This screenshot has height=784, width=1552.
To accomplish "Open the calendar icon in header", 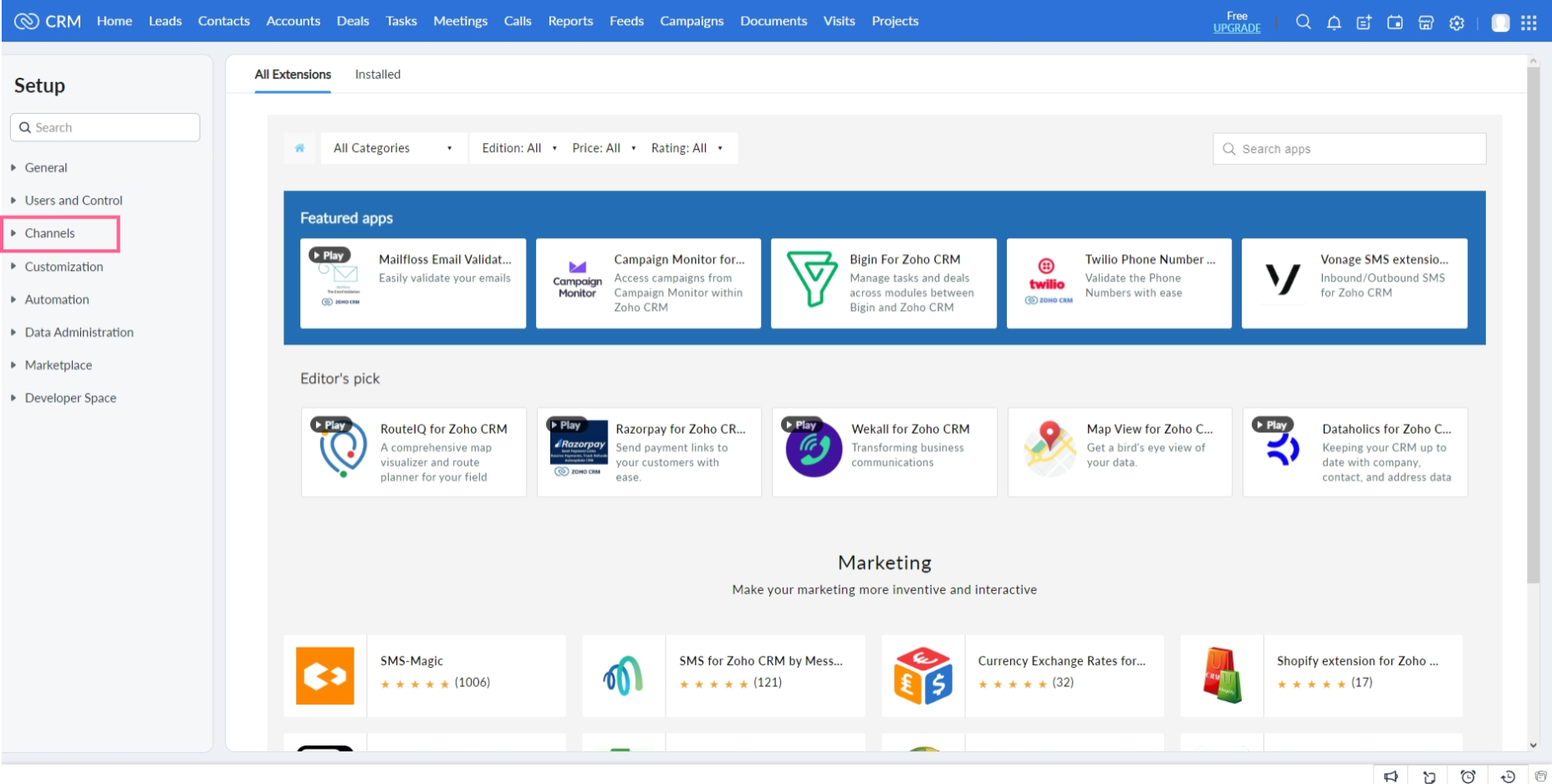I will 1395,23.
